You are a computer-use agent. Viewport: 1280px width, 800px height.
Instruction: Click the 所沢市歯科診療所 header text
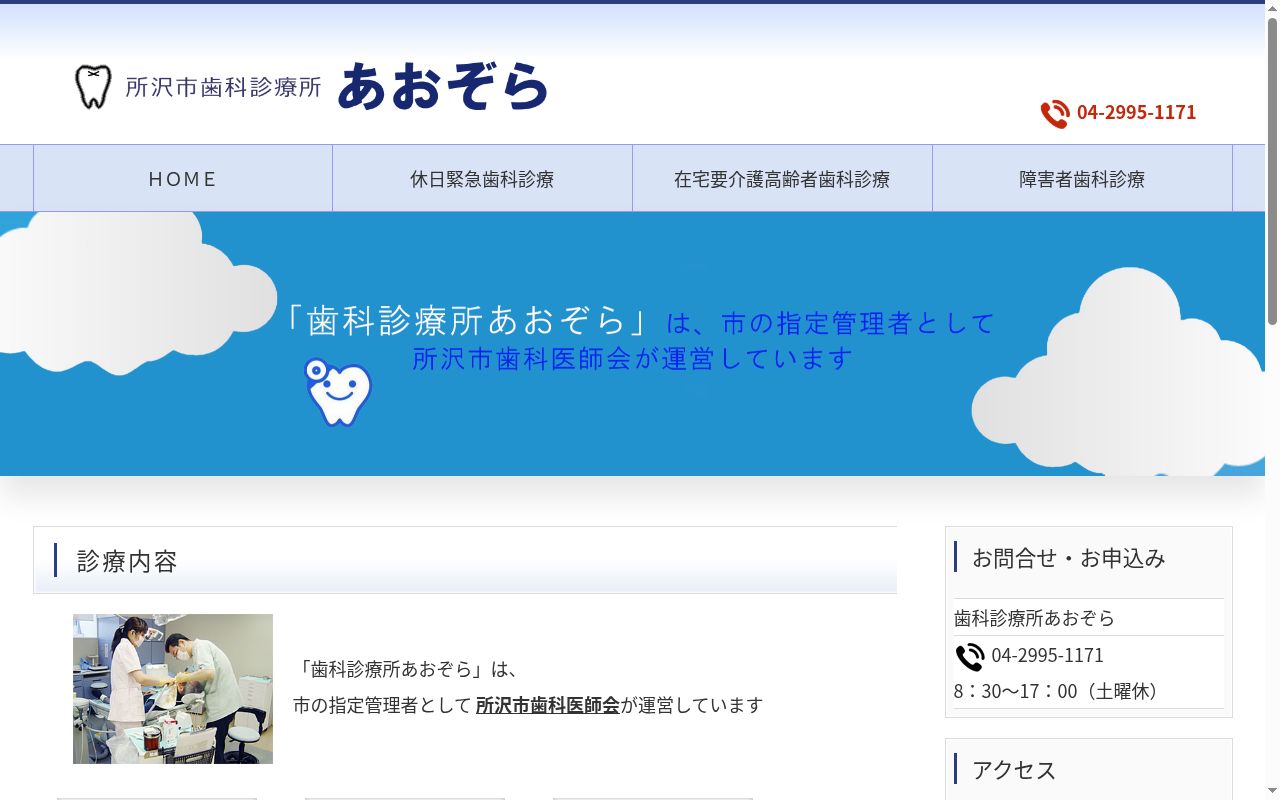pyautogui.click(x=224, y=87)
